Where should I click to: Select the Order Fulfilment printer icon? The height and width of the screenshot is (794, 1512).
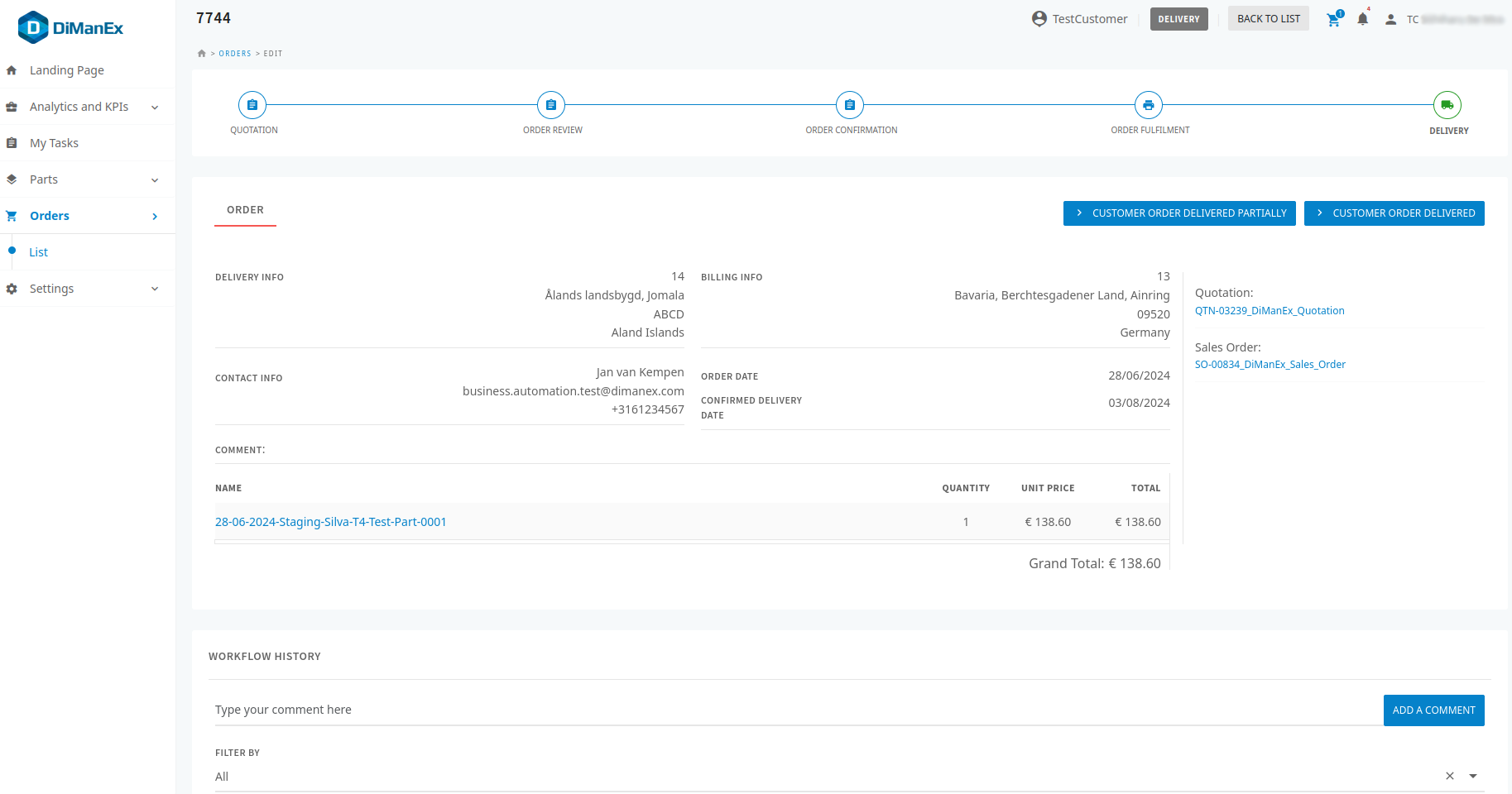(1149, 105)
